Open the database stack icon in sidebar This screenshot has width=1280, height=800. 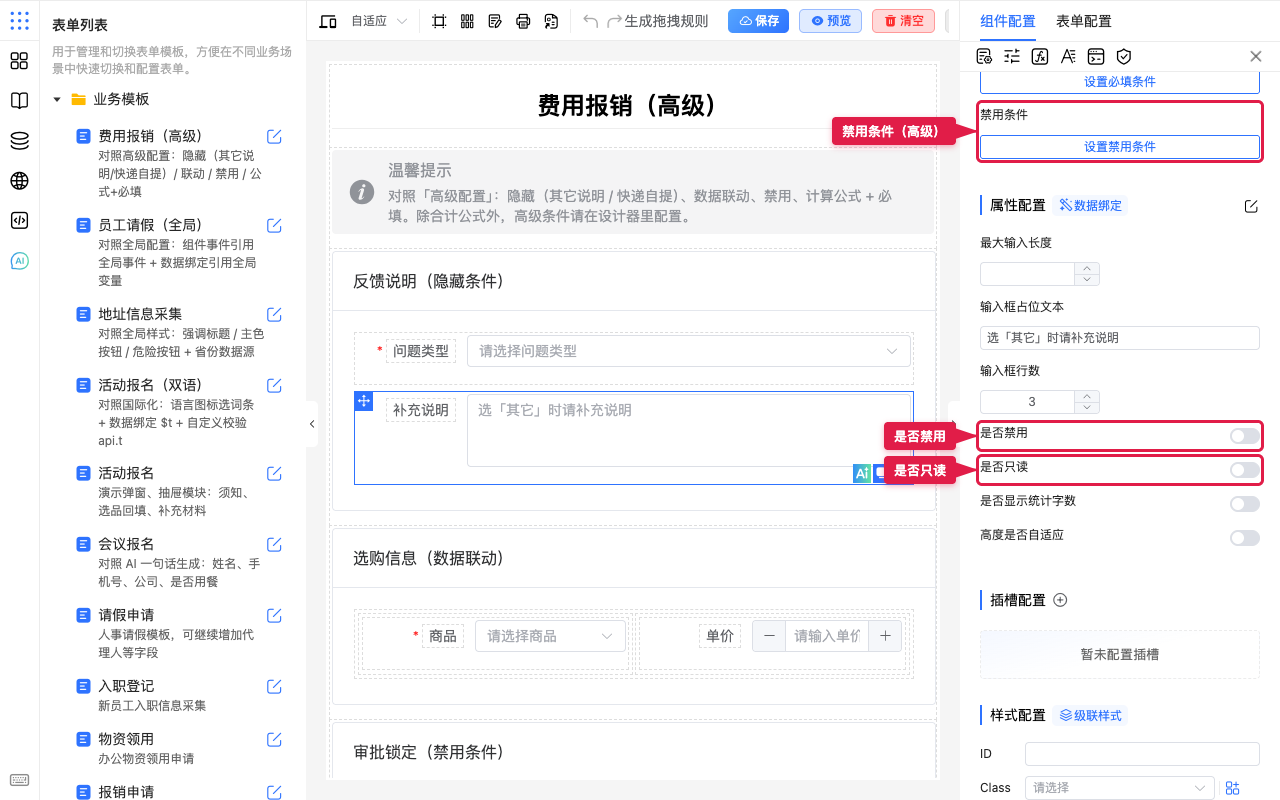(19, 141)
